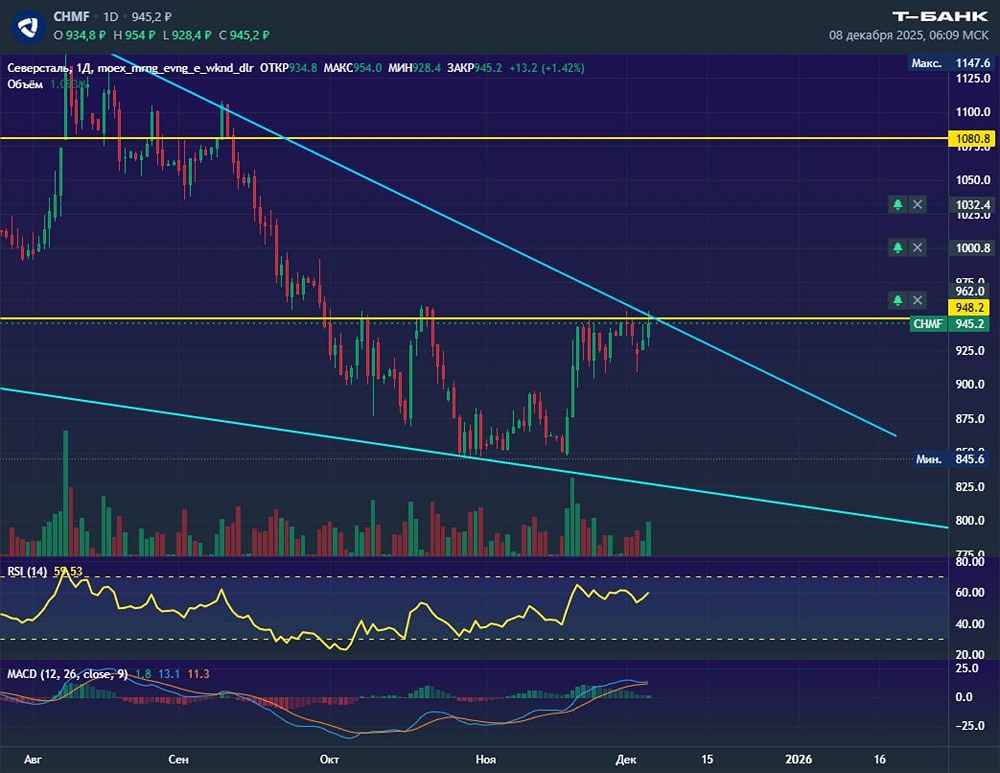Viewport: 1000px width, 773px height.
Task: Click the T-Bank logo icon near CHMF ticker
Action: pos(27,26)
